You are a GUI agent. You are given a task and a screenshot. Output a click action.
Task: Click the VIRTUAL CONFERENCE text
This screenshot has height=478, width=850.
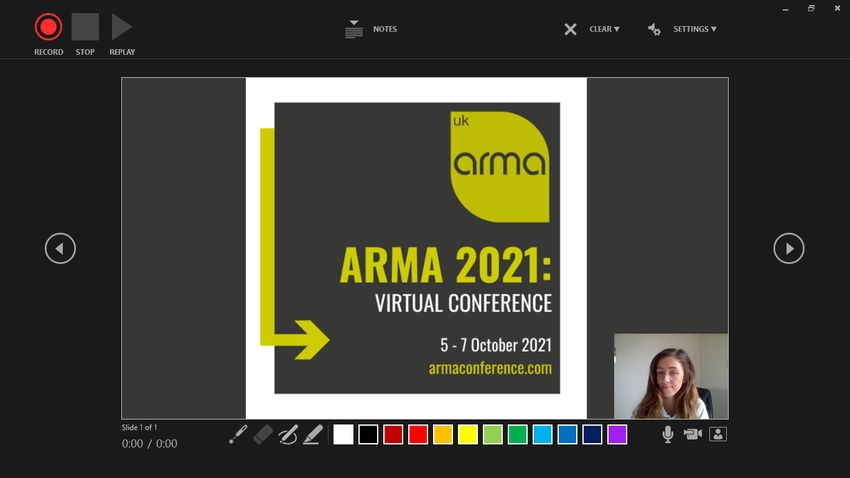click(x=463, y=303)
